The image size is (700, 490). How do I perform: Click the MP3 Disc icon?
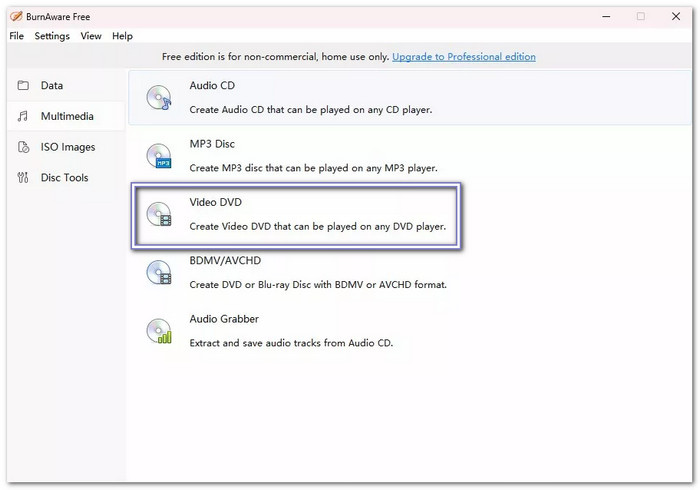159,156
